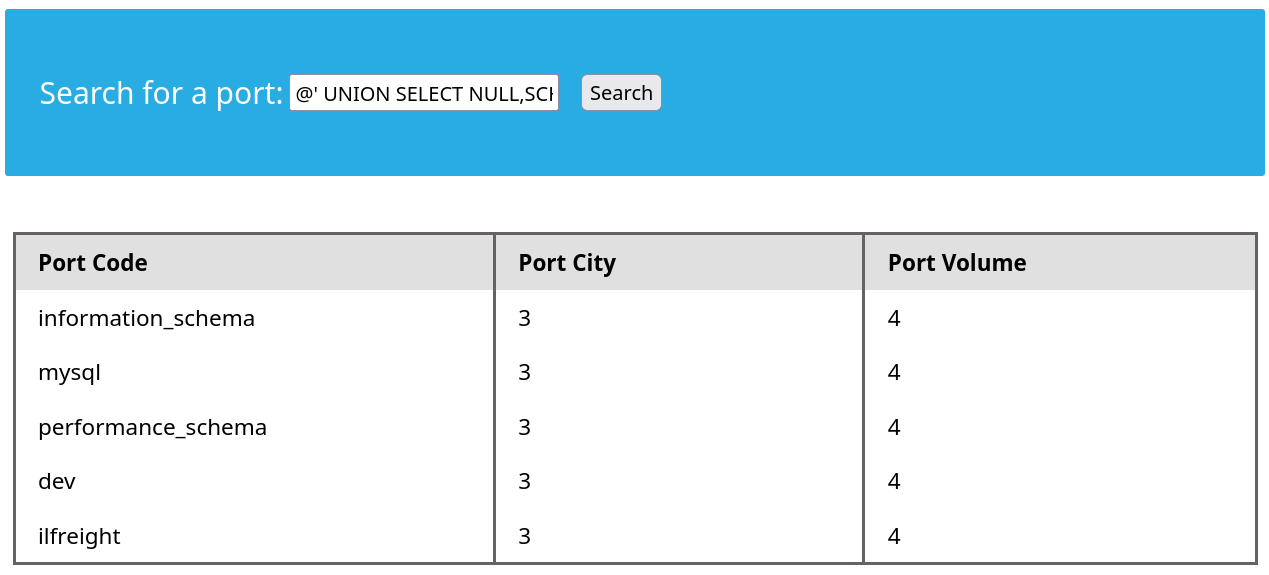Click Port Volume value in information_schema row
Image resolution: width=1269 pixels, height=575 pixels.
tap(894, 318)
